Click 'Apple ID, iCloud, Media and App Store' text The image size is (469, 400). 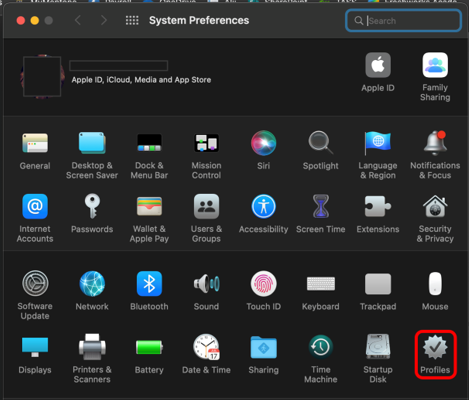coord(141,80)
